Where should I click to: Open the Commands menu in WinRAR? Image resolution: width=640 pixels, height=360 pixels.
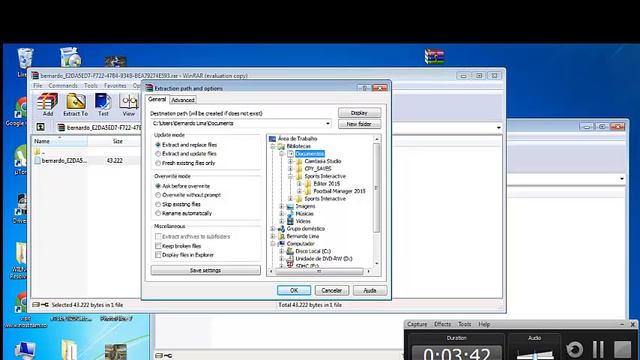[63, 86]
